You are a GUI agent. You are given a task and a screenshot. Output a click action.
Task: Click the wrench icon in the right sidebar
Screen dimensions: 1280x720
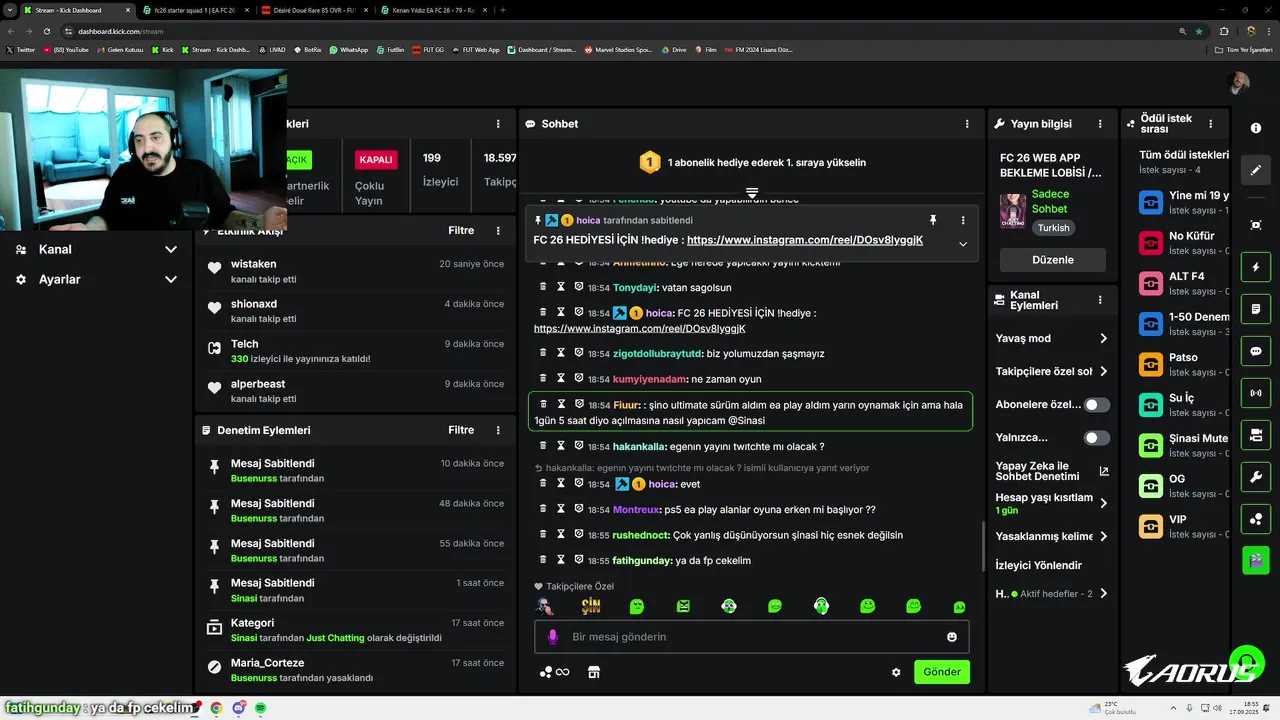(x=1256, y=477)
